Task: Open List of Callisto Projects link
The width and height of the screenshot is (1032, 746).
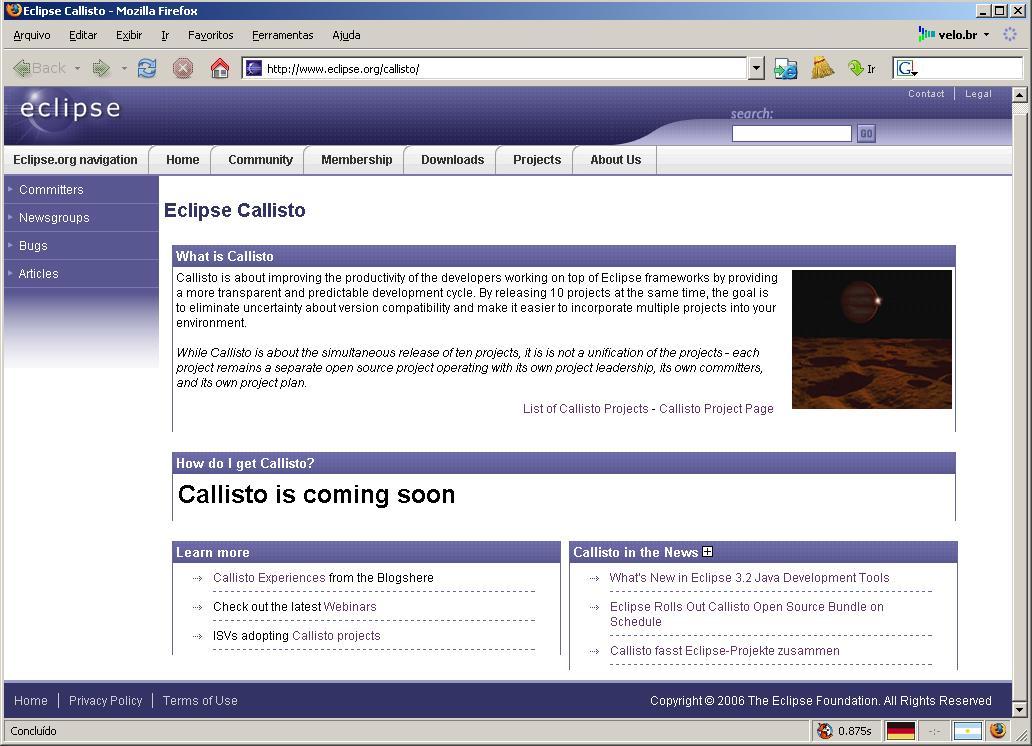Action: [x=585, y=409]
